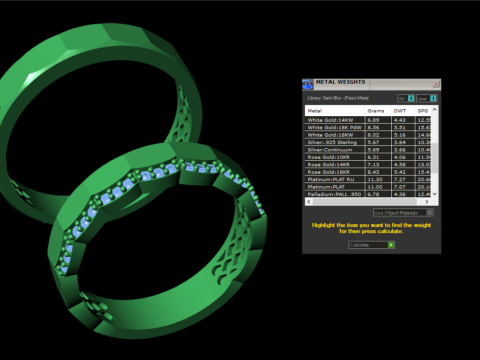Close the Metal Weights panel
The width and height of the screenshot is (480, 360).
436,84
